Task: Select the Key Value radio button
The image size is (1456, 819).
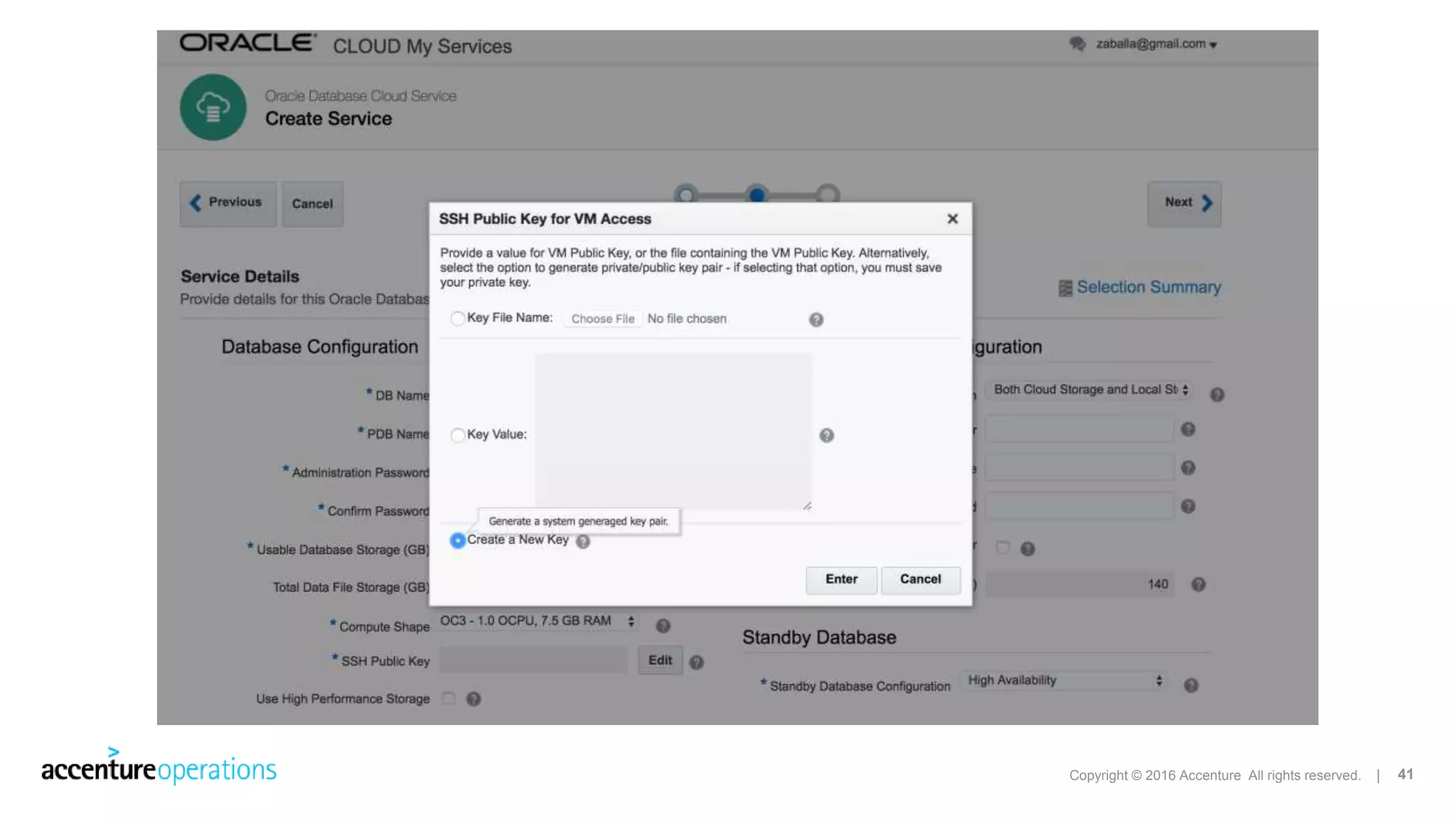Action: (x=458, y=435)
